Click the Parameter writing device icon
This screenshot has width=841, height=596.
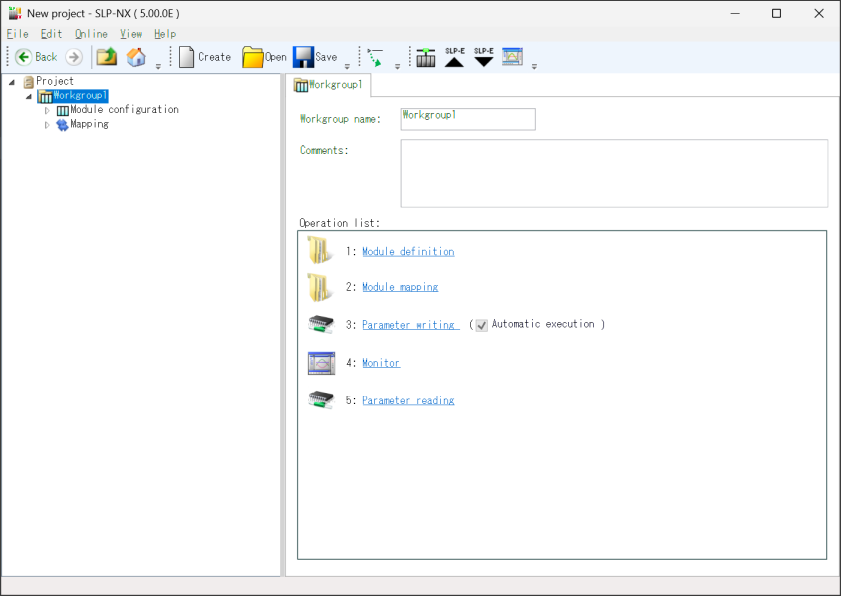[x=321, y=325]
